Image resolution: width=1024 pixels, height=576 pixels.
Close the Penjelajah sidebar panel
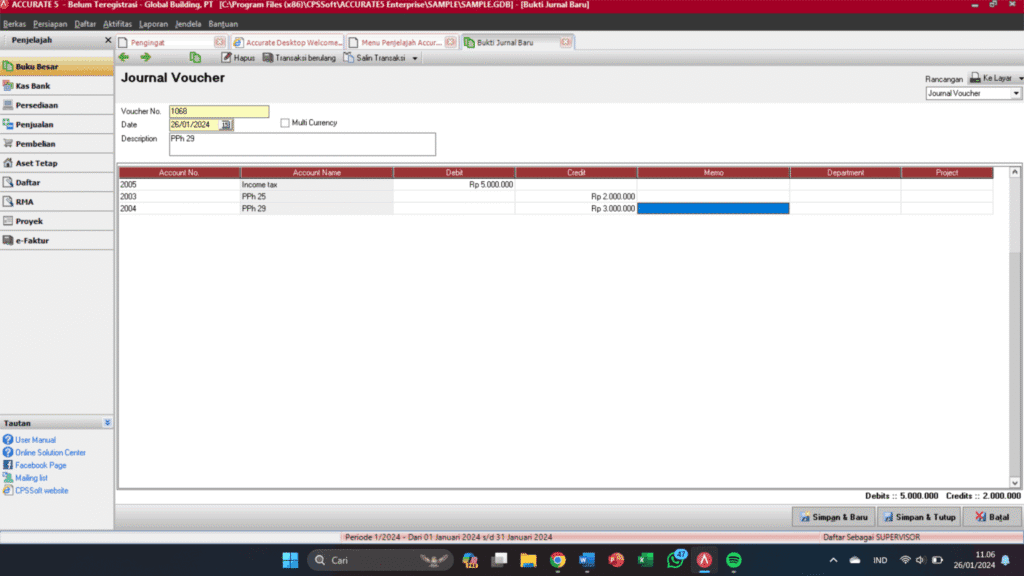(x=108, y=41)
